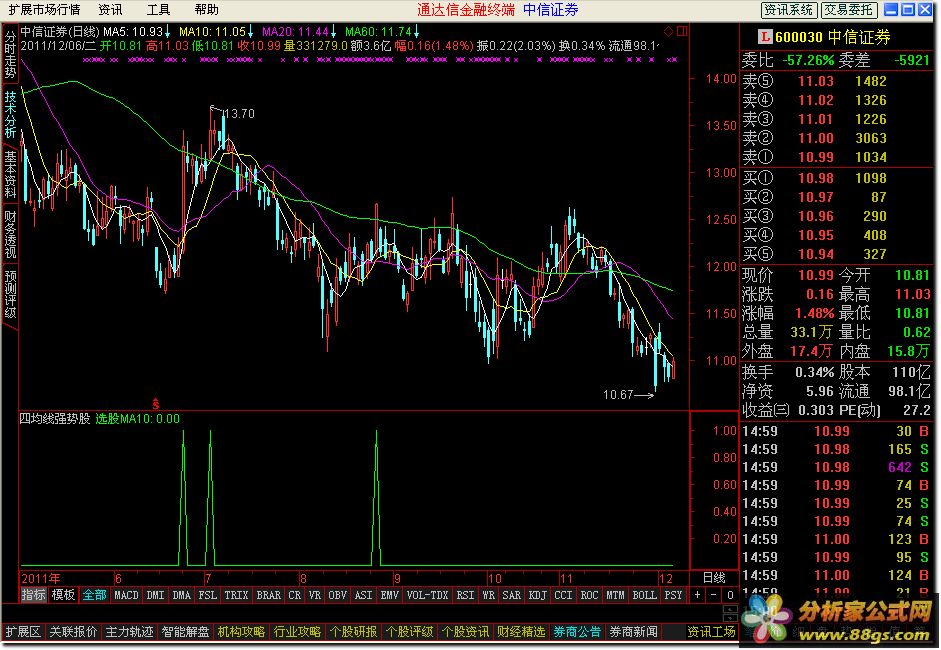Select the 指标 tab
The image size is (941, 650).
point(34,595)
